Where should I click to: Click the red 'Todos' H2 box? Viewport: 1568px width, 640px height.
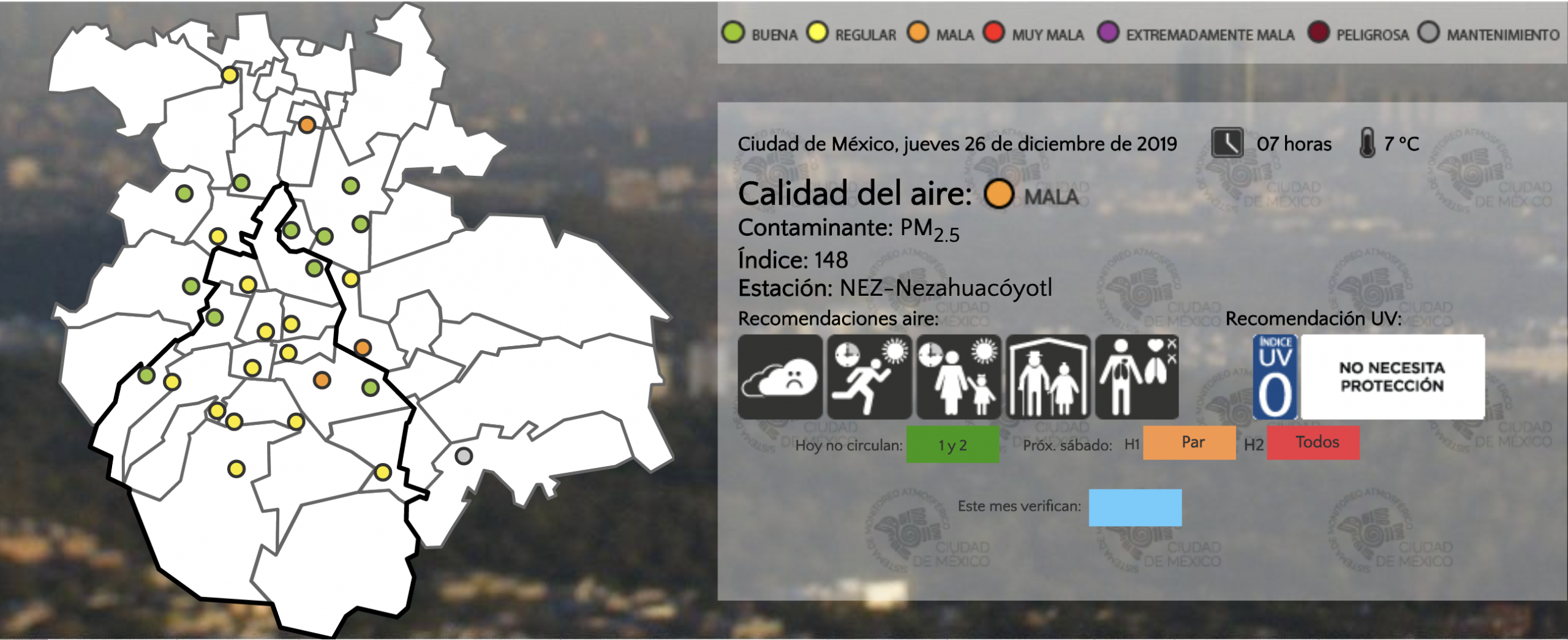click(1313, 443)
